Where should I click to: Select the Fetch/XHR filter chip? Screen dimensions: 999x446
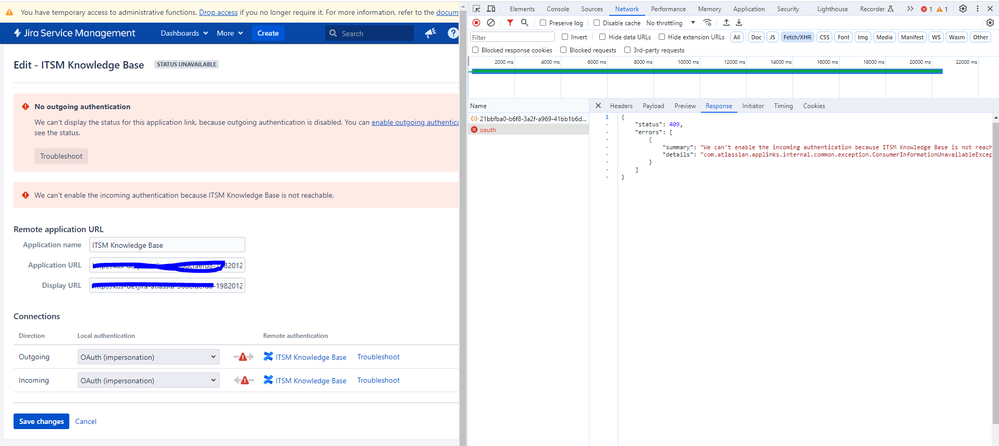798,37
